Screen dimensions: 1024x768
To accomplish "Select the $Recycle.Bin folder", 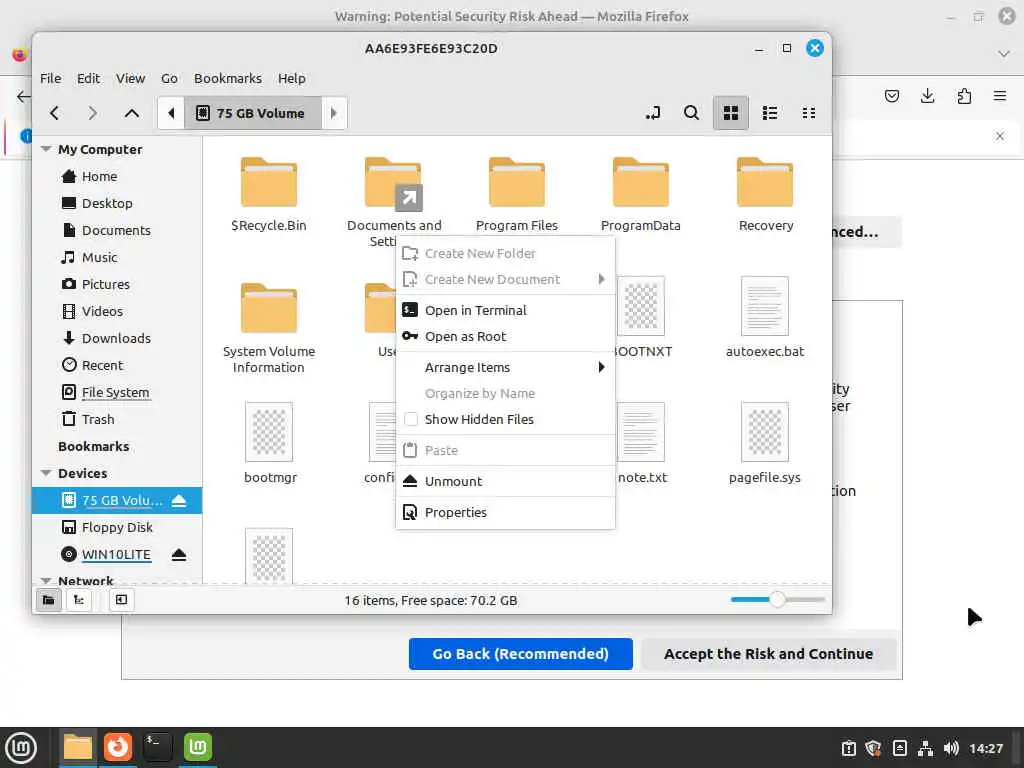I will [x=268, y=194].
